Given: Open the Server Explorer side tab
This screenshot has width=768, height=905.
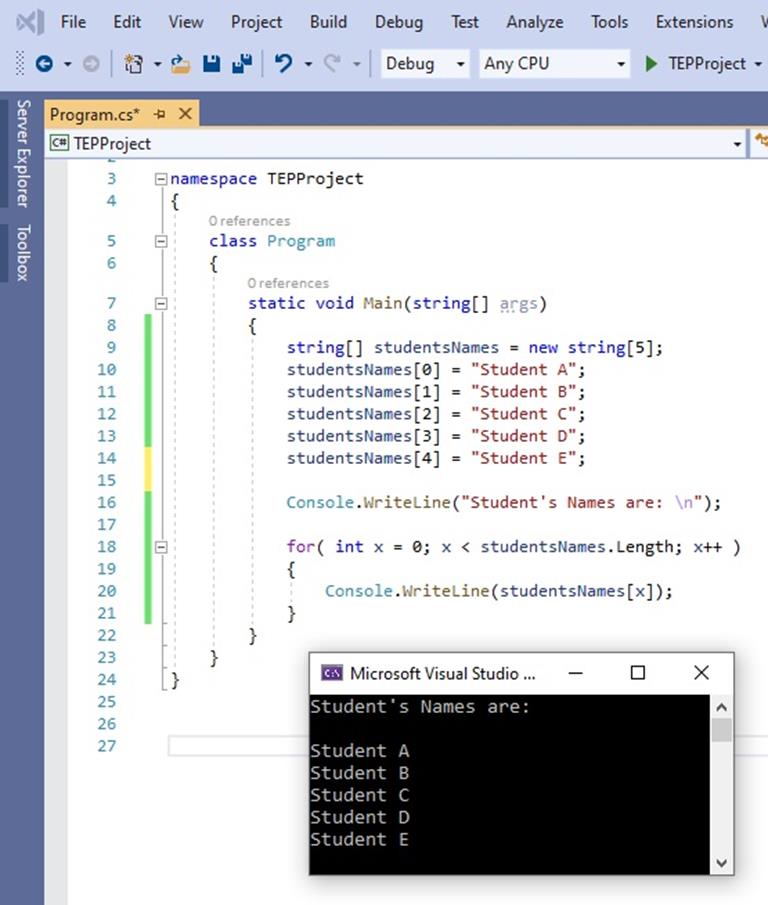Looking at the screenshot, I should tap(23, 153).
